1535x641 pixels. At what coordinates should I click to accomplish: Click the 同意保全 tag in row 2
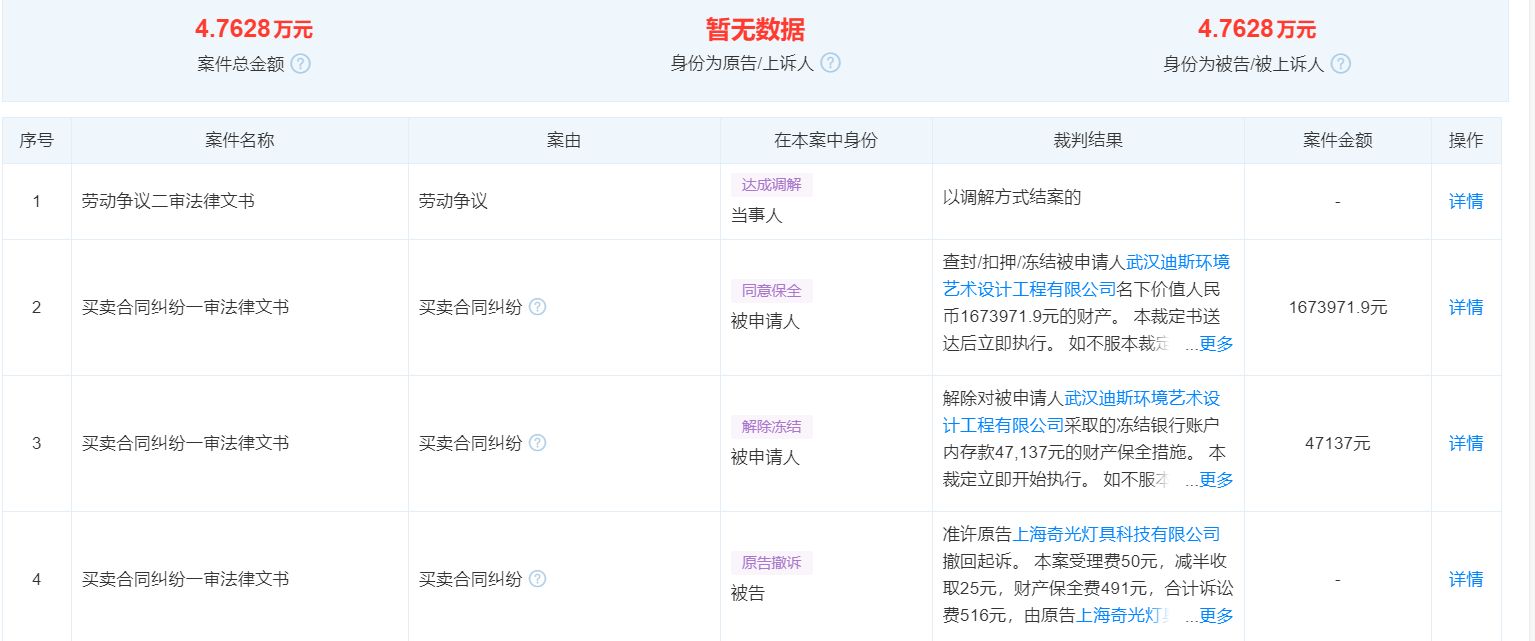pyautogui.click(x=771, y=289)
